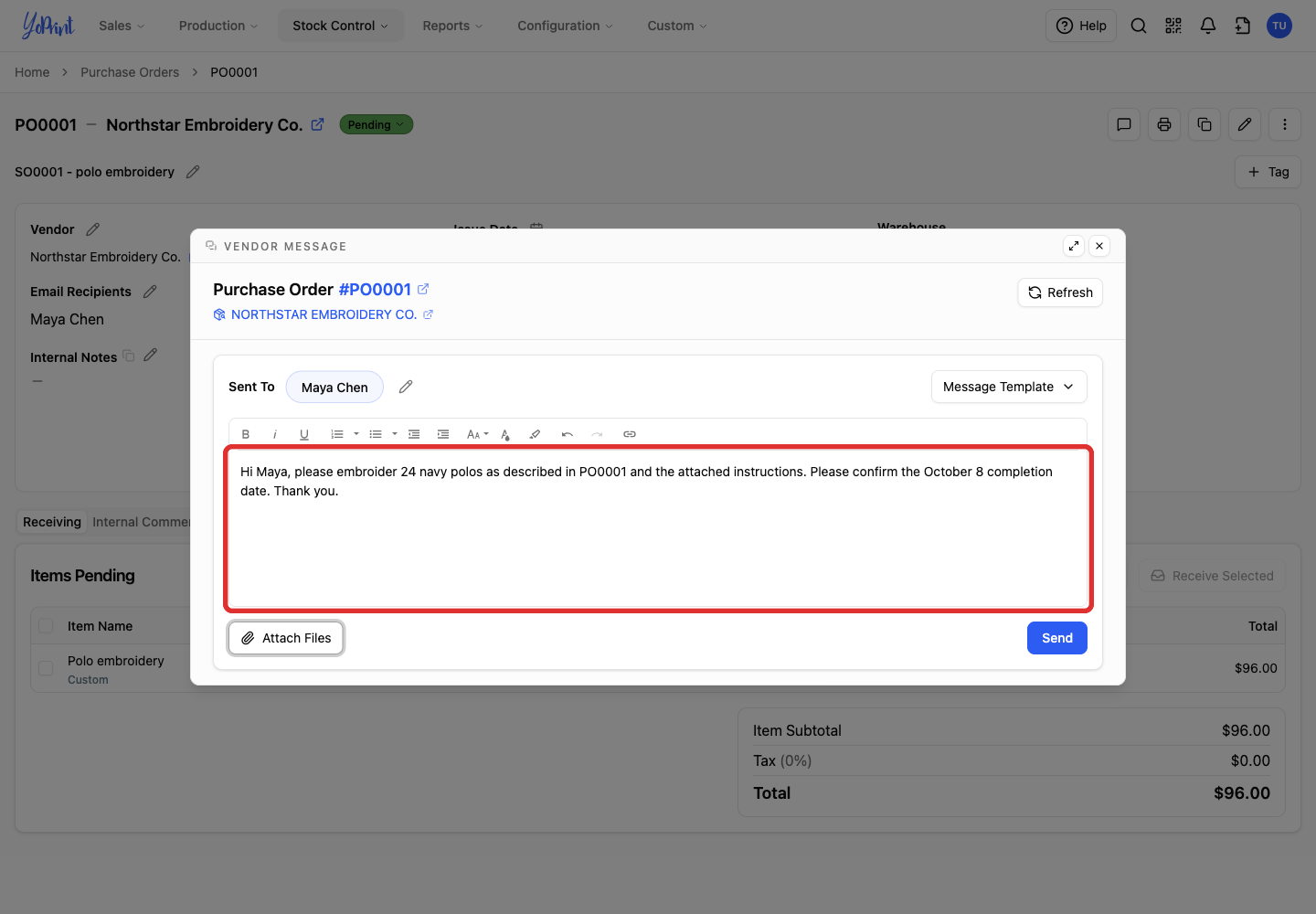Open the Reports menu
Screen dimensions: 1316x914
pyautogui.click(x=452, y=26)
